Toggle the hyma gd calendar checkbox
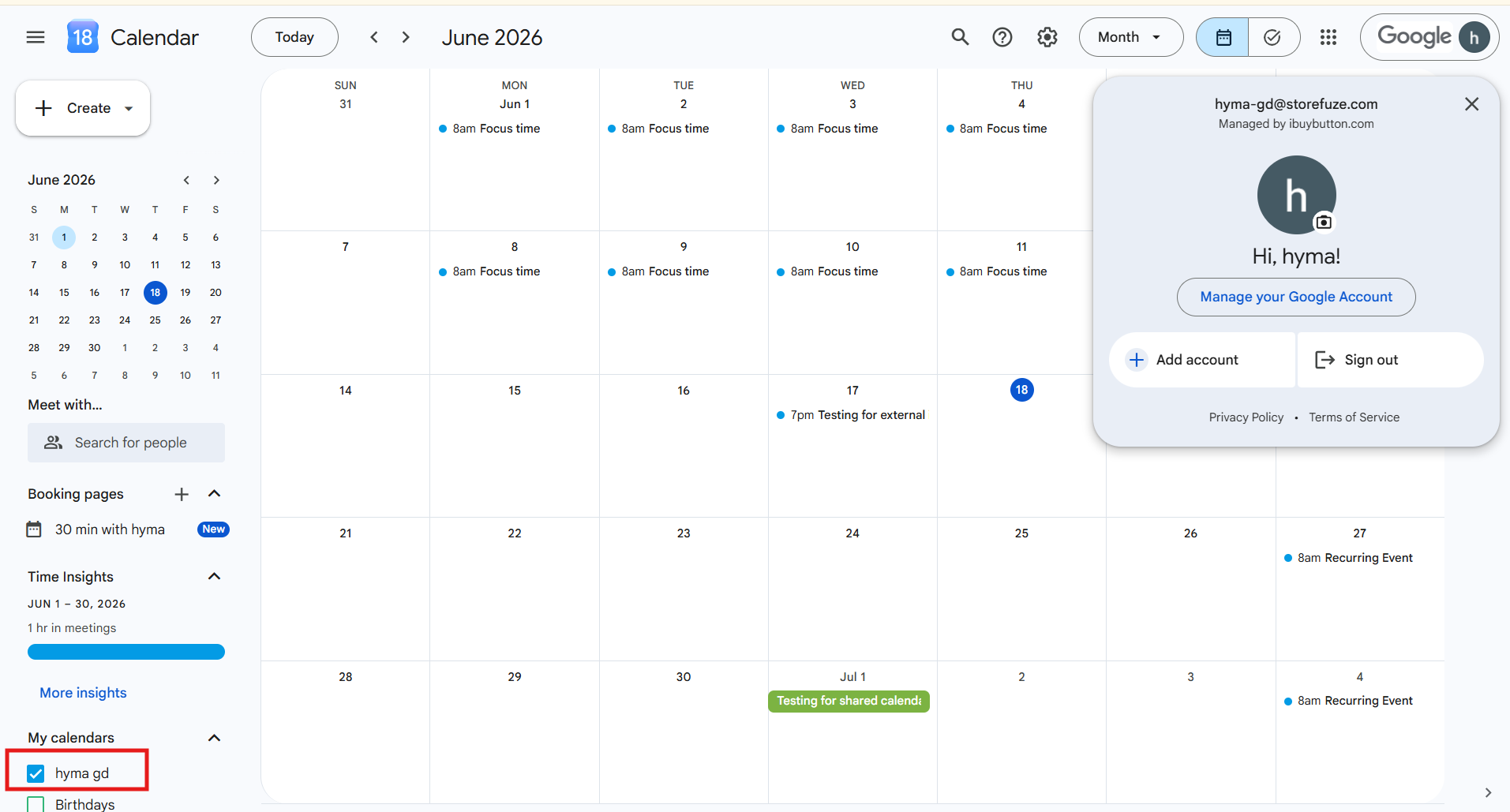1510x812 pixels. (x=36, y=773)
